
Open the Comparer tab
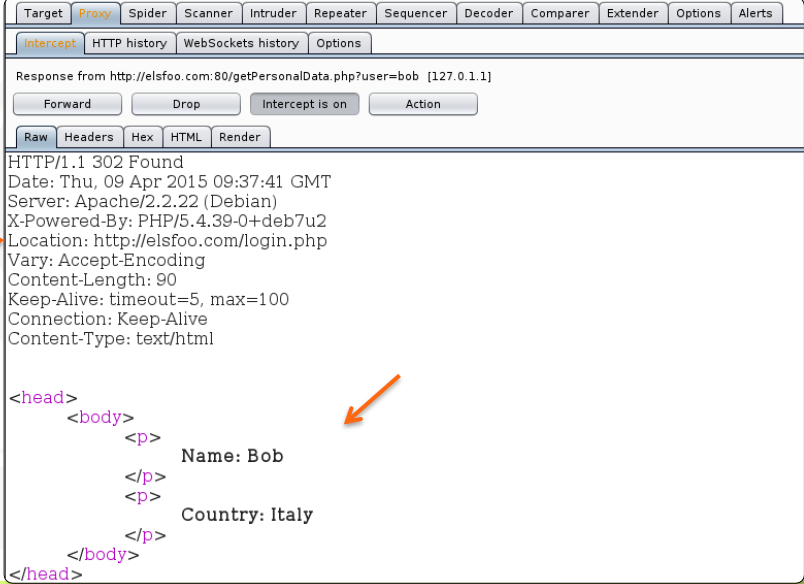pyautogui.click(x=560, y=13)
